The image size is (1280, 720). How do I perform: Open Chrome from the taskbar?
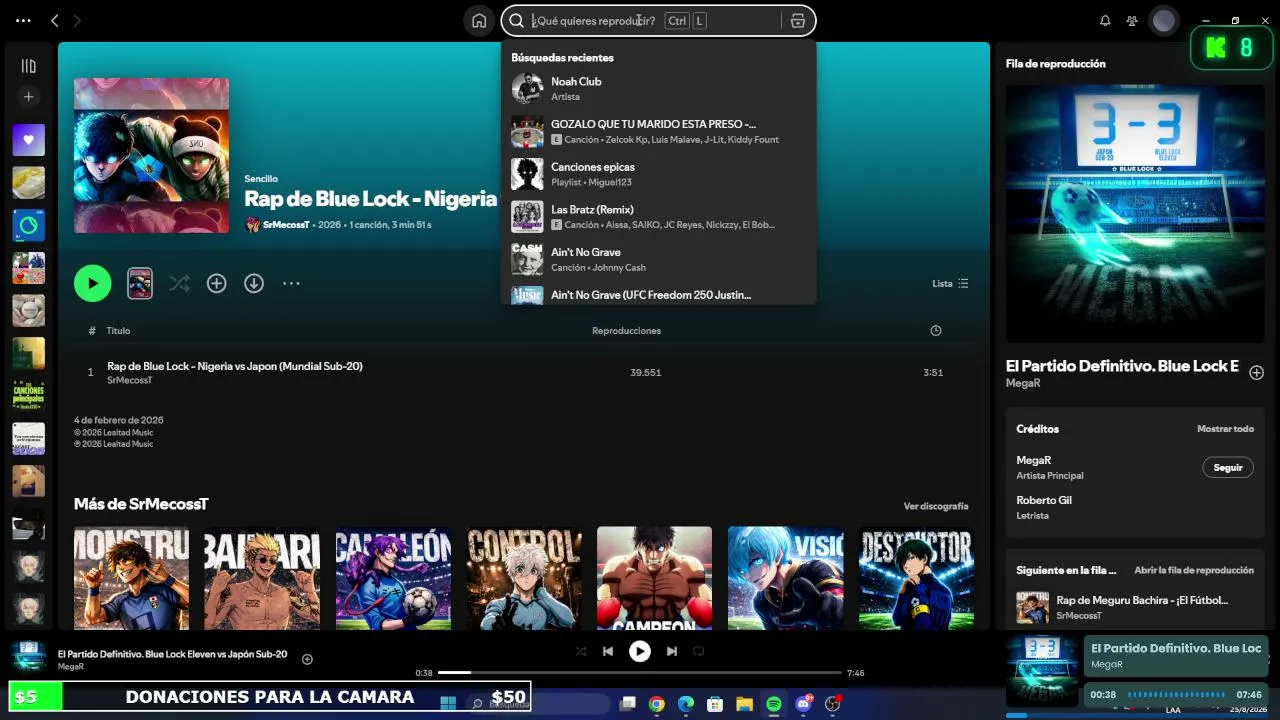656,704
